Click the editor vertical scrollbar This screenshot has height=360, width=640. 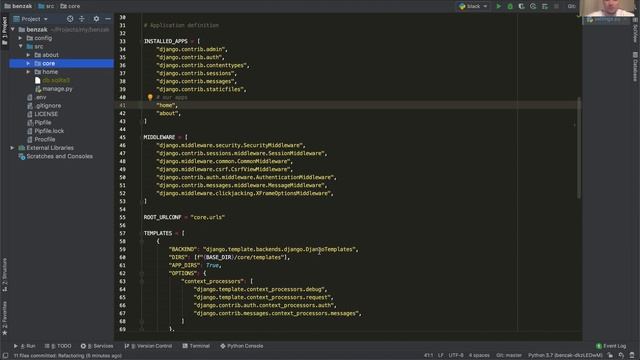click(579, 148)
